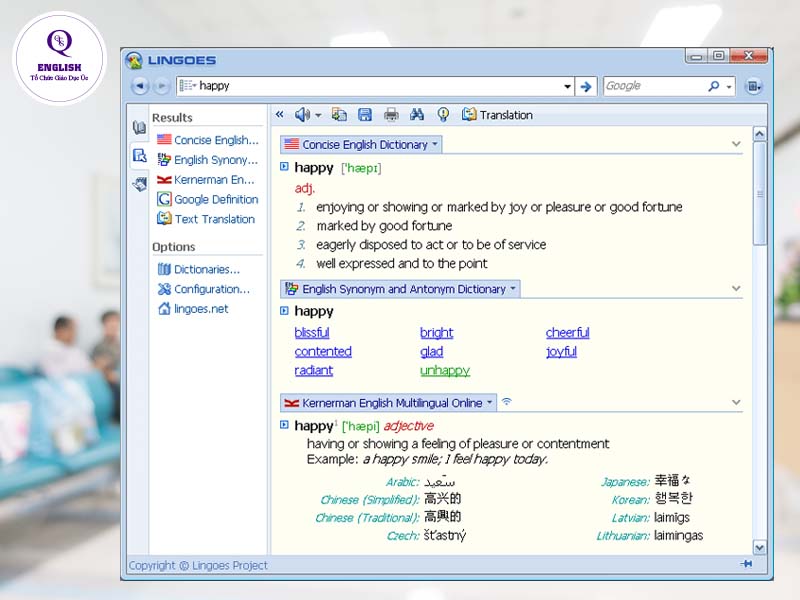Image resolution: width=800 pixels, height=600 pixels.
Task: Click the Translation toolbar button
Action: pyautogui.click(x=497, y=115)
